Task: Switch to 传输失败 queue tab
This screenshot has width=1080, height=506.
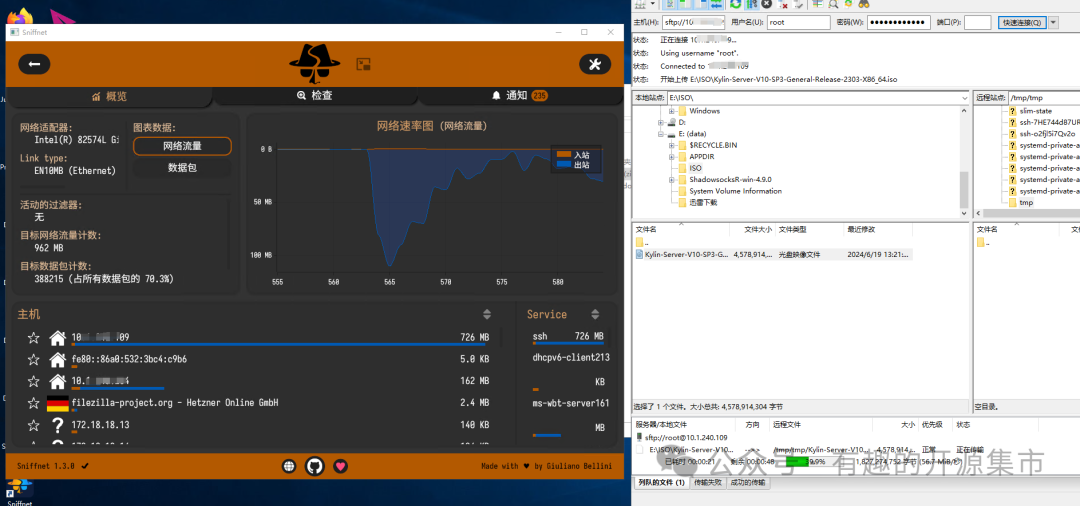Action: click(708, 483)
